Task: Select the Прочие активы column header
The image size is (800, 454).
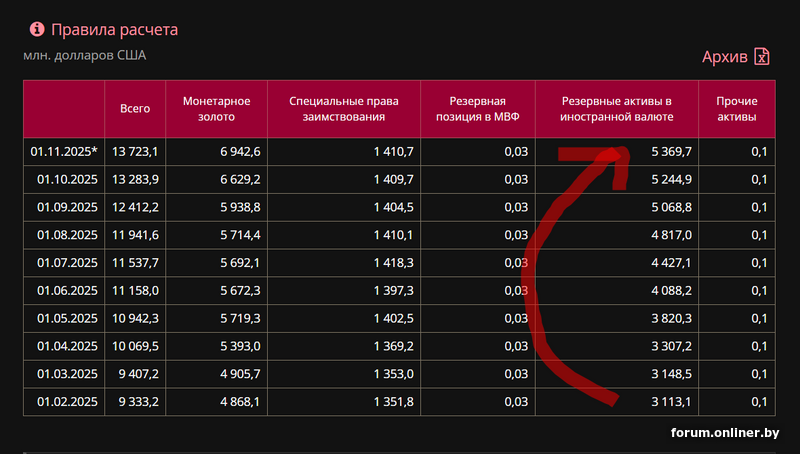Action: point(735,109)
